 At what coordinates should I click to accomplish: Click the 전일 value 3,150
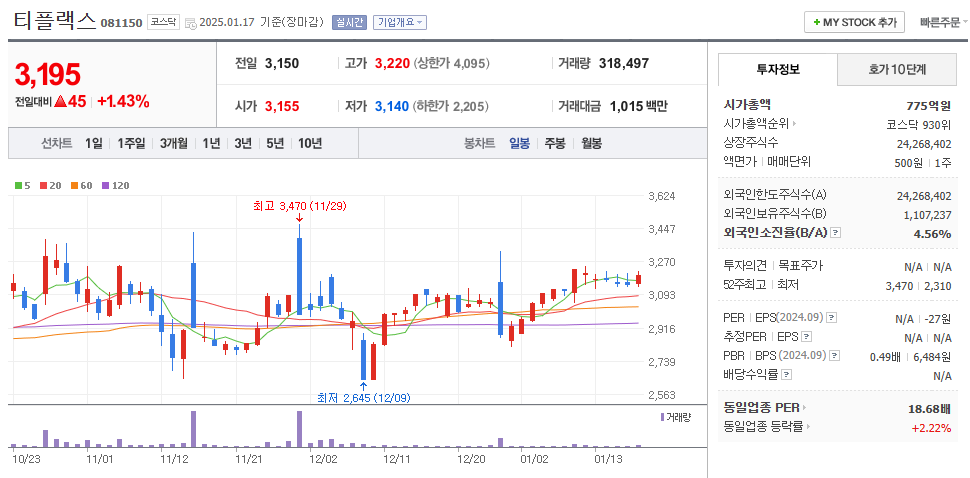(282, 63)
